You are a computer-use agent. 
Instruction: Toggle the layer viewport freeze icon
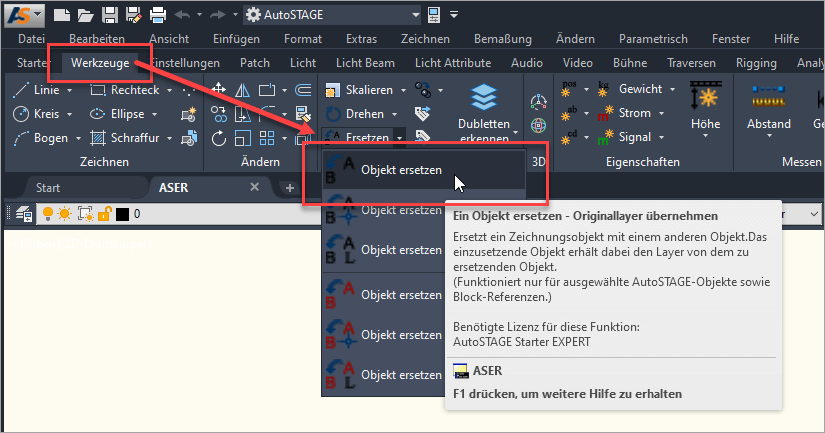pos(86,214)
